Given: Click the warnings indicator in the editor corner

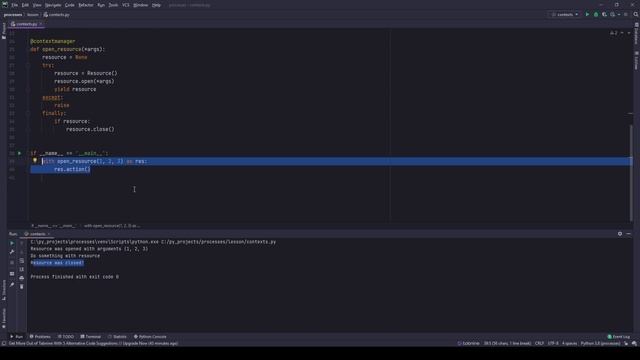Looking at the screenshot, I should (613, 33).
